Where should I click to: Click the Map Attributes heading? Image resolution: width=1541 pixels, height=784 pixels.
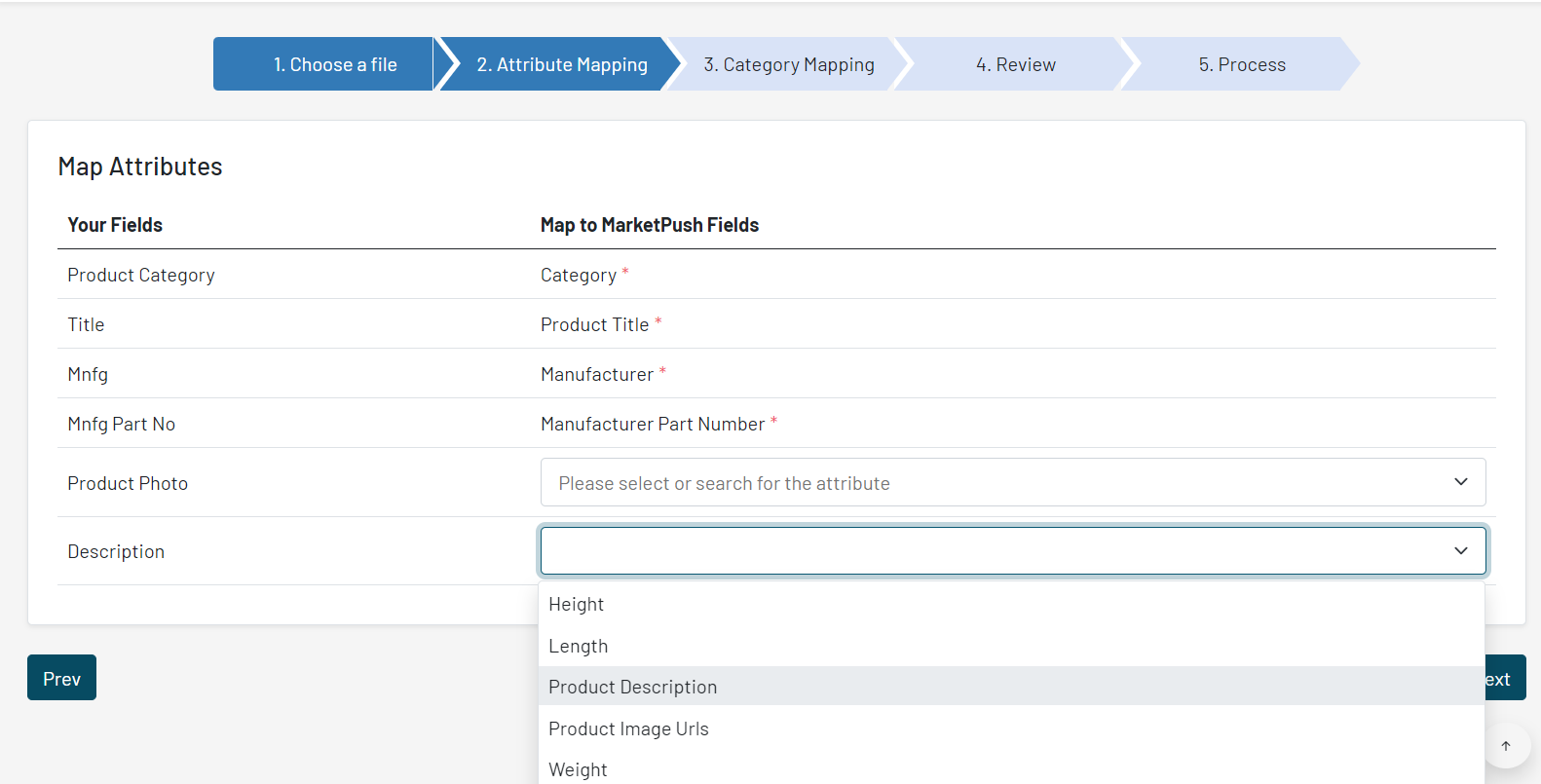tap(140, 167)
